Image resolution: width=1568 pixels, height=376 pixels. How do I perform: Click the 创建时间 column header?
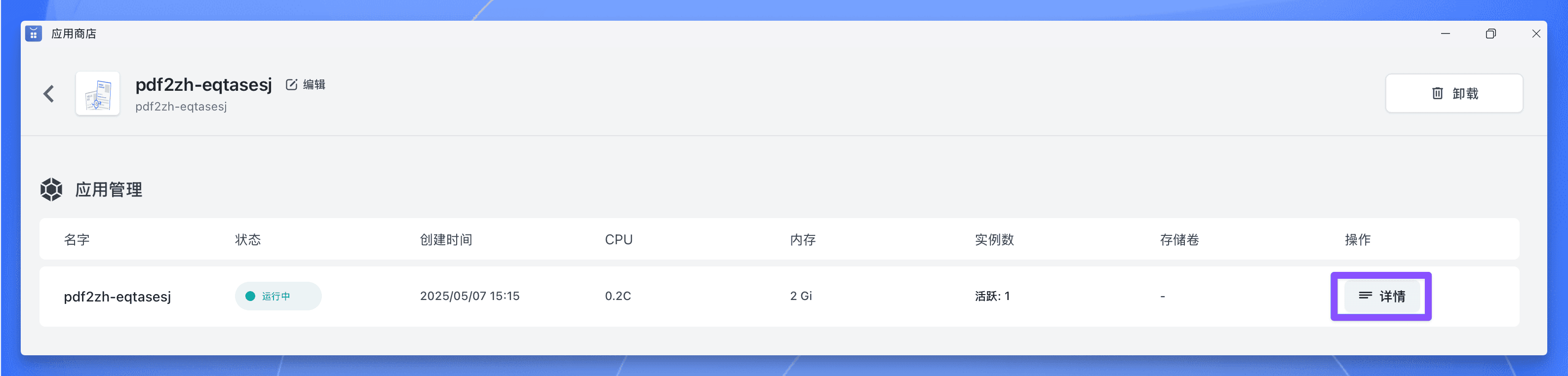[x=446, y=240]
